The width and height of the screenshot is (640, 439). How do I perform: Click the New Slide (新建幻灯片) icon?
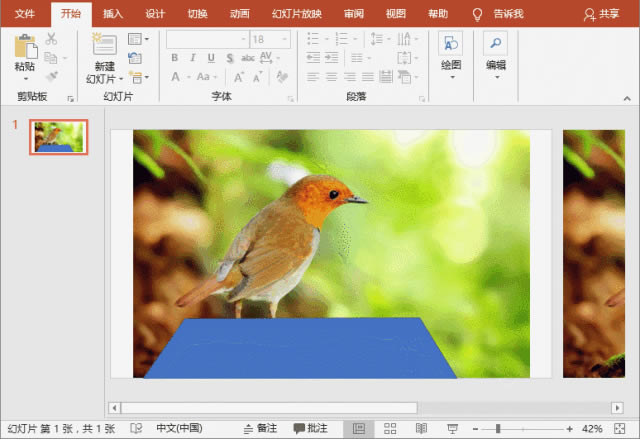click(x=104, y=45)
